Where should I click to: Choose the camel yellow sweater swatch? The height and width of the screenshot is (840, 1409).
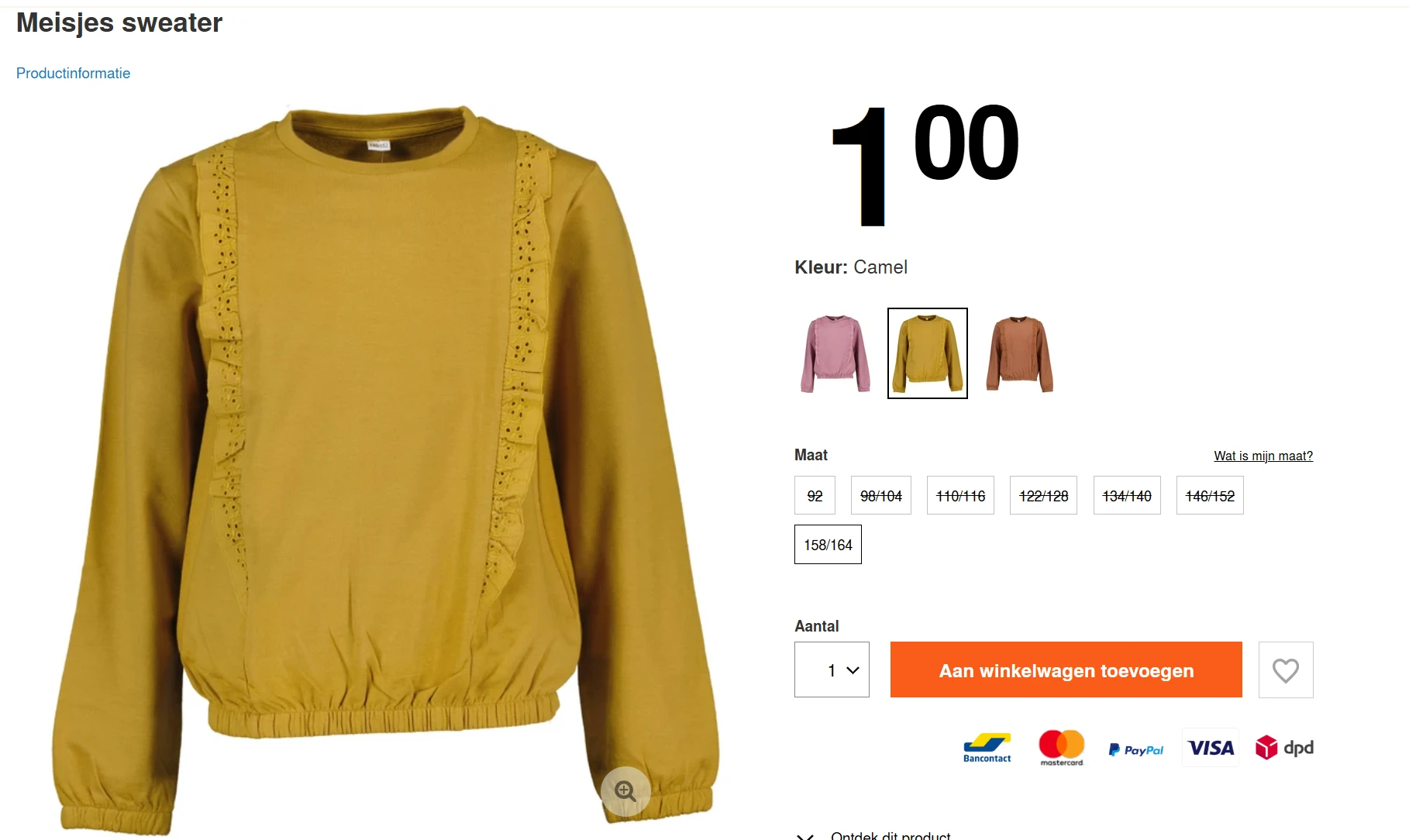pyautogui.click(x=928, y=353)
